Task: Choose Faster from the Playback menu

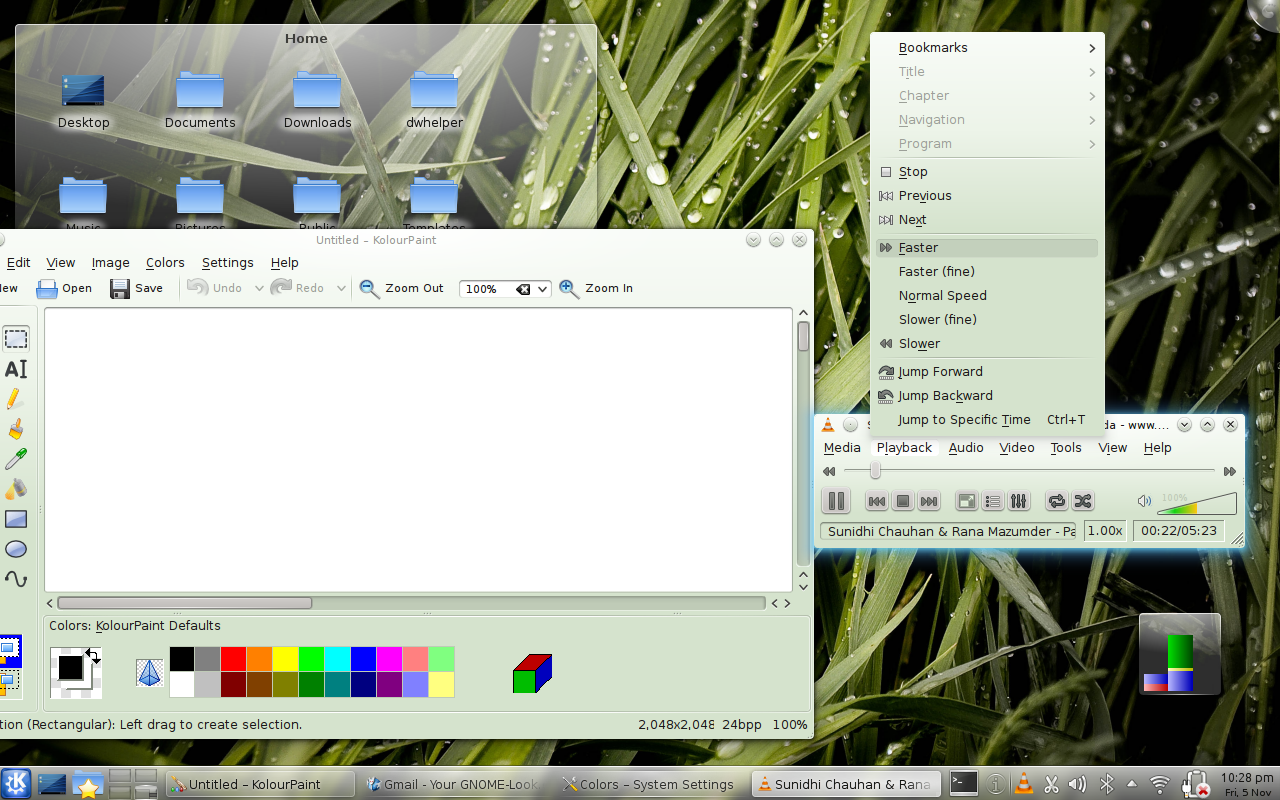Action: [x=987, y=248]
